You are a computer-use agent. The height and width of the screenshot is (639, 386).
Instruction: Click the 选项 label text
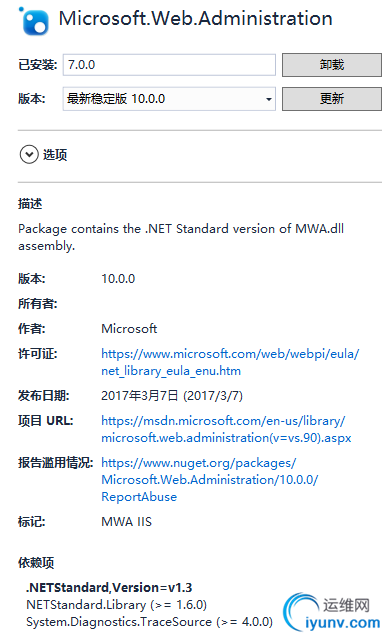coord(55,155)
